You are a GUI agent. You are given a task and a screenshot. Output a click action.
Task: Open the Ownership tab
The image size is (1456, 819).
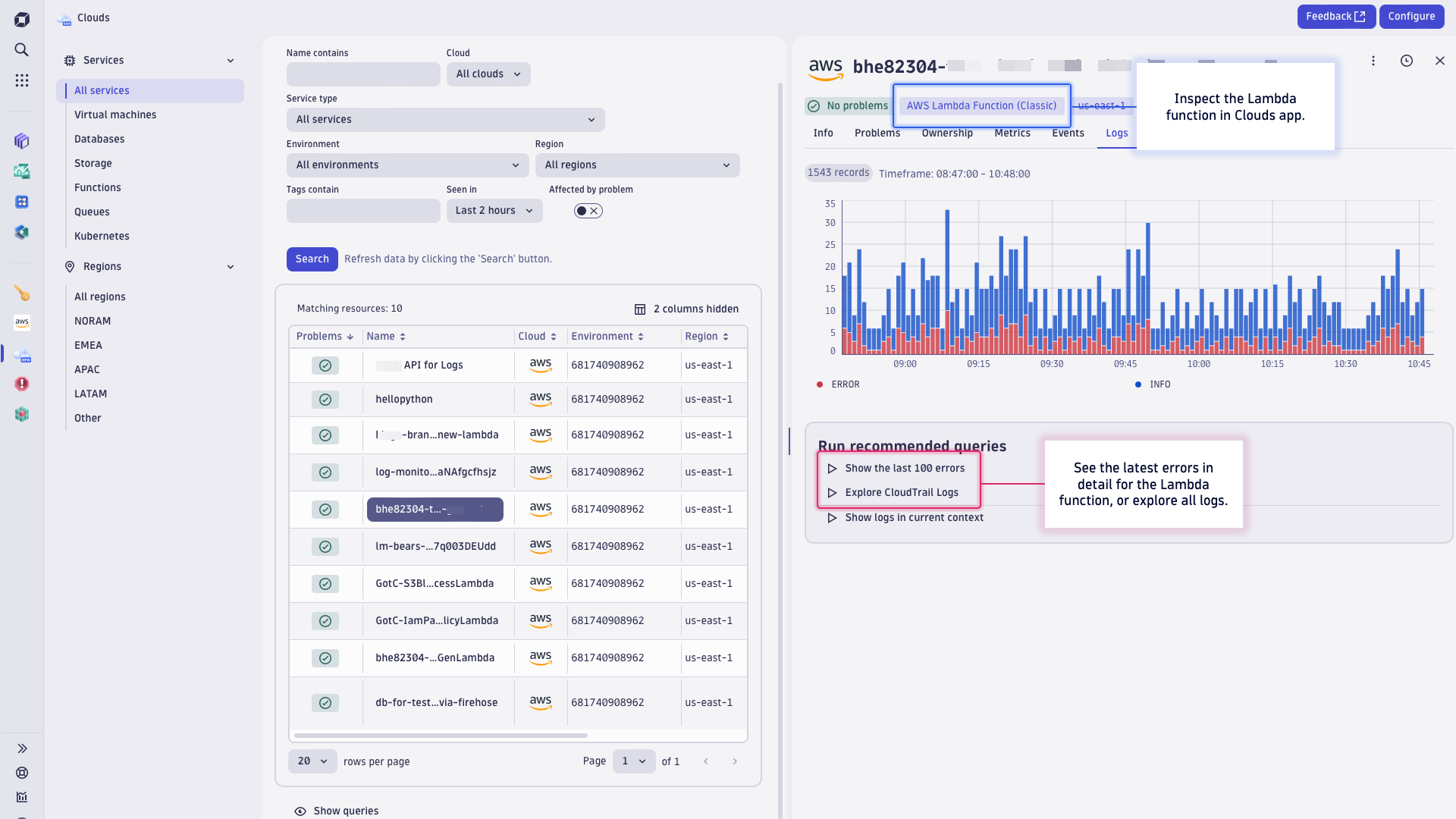[946, 133]
